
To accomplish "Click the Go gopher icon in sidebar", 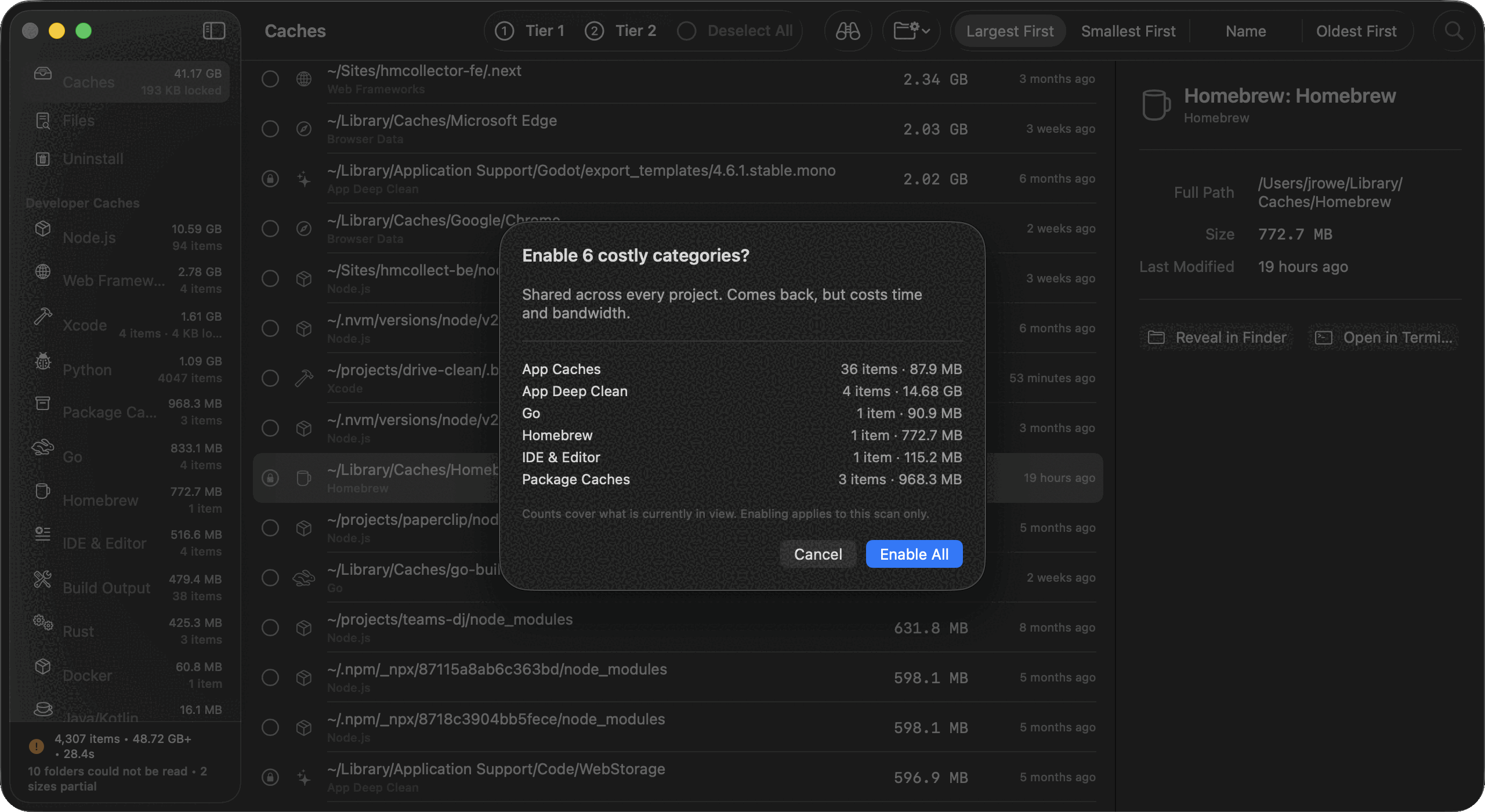I will [x=43, y=447].
